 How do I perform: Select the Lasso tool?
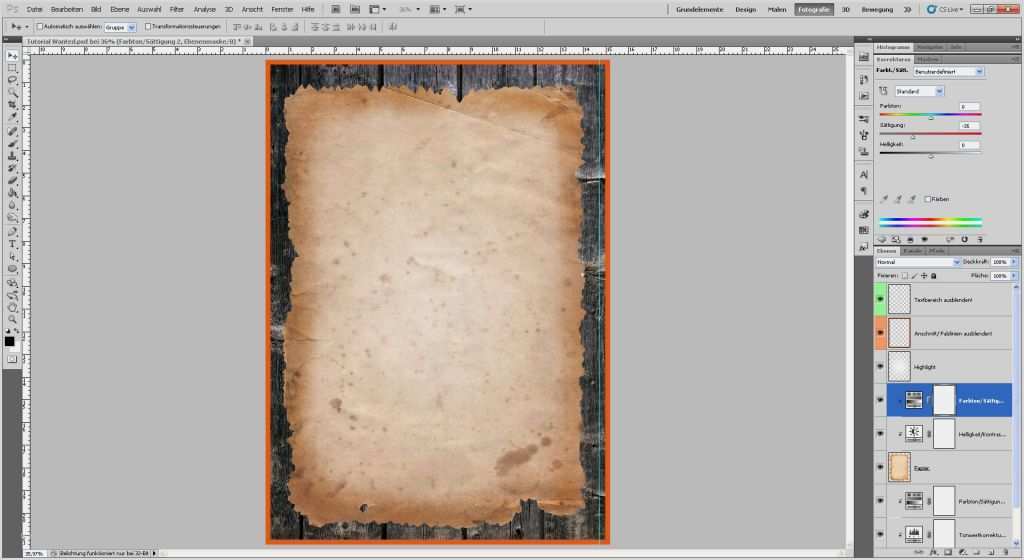coord(12,79)
